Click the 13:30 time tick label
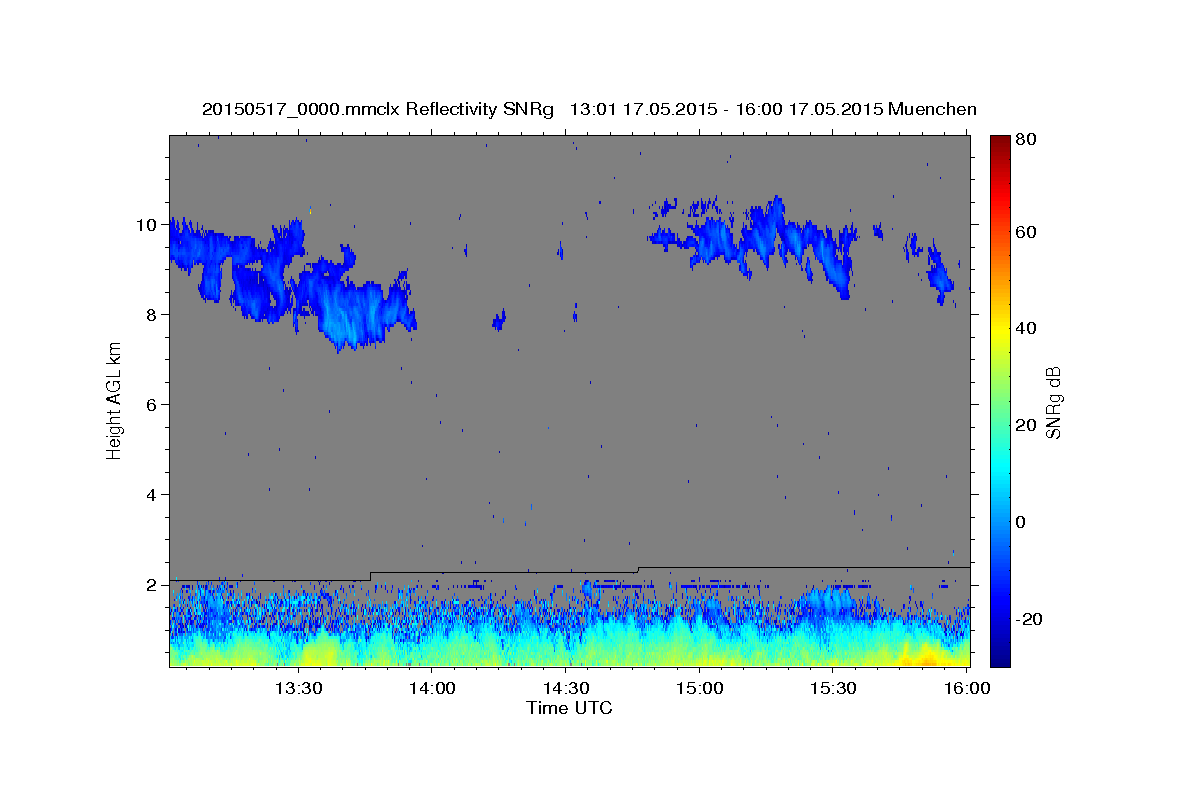Screen dimensions: 1200x800 pos(298,688)
